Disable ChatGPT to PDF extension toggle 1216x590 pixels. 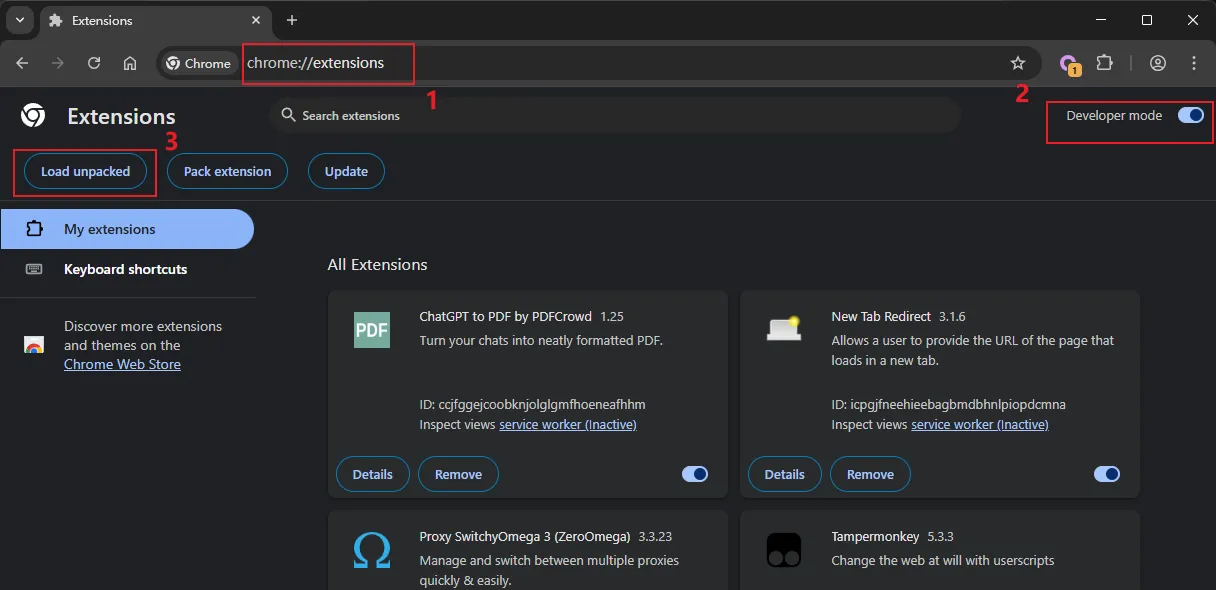coord(695,474)
